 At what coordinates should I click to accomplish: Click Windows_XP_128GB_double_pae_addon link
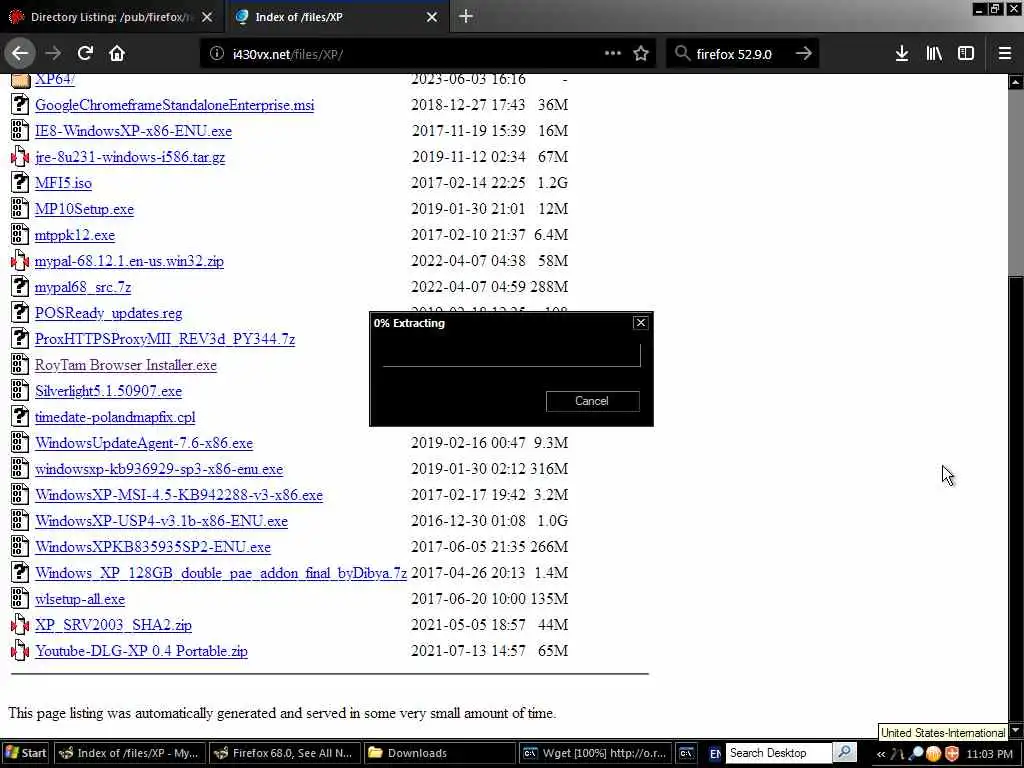point(221,573)
